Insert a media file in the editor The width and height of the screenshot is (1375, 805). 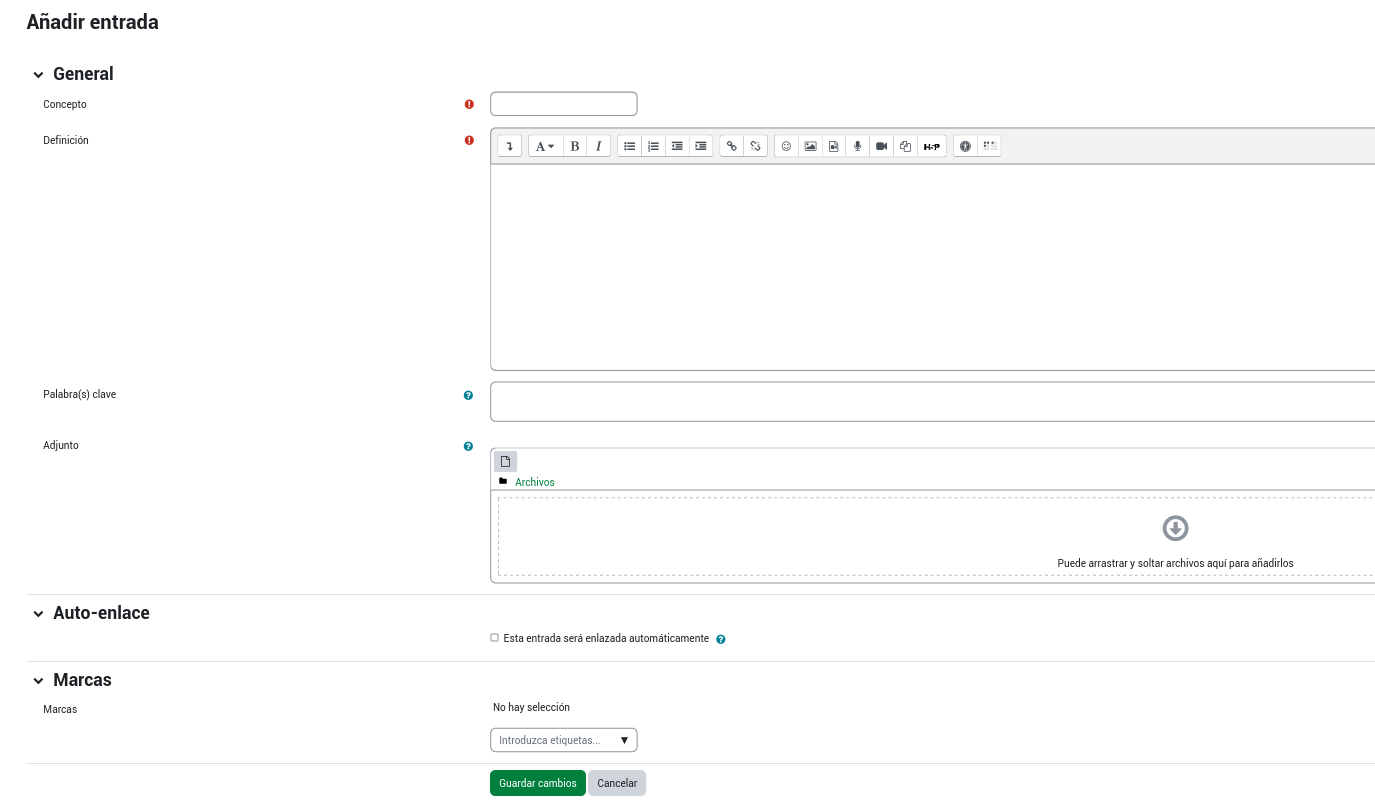834,146
